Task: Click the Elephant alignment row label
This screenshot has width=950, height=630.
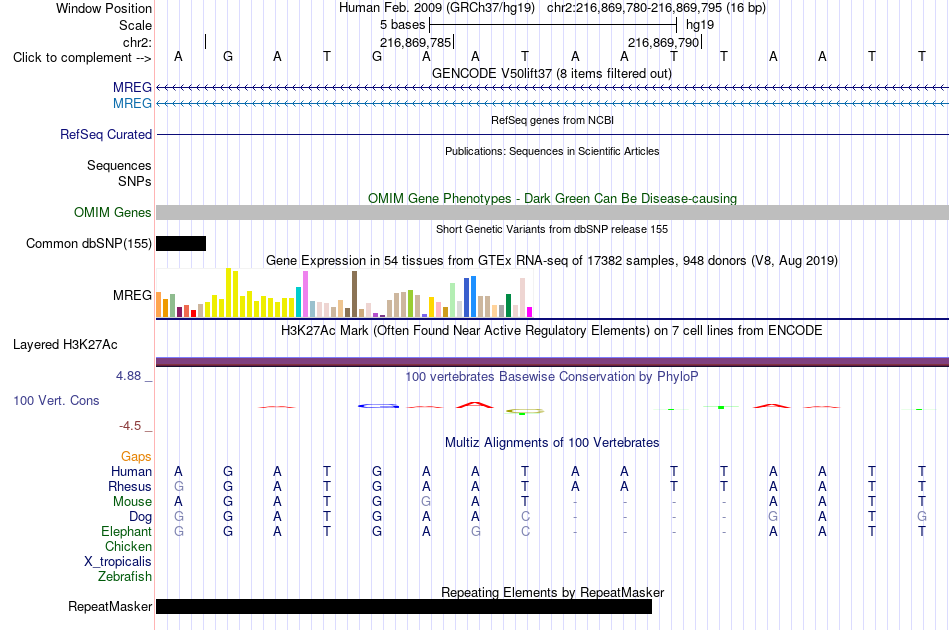Action: 127,531
